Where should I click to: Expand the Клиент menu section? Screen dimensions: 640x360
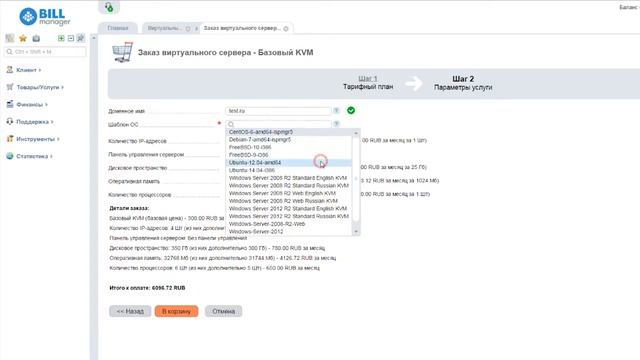click(x=28, y=70)
